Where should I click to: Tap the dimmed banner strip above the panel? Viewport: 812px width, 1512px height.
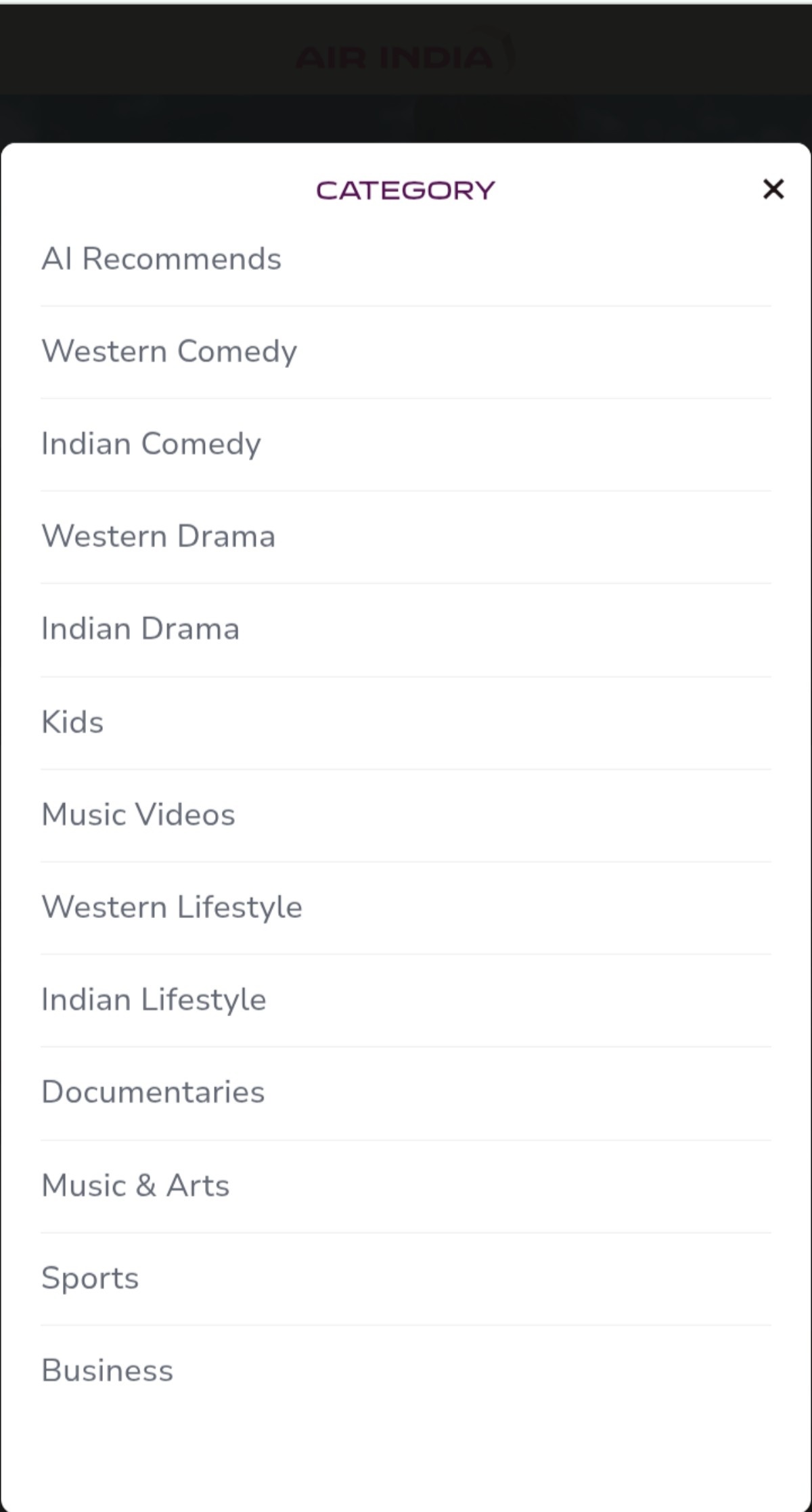pyautogui.click(x=406, y=118)
